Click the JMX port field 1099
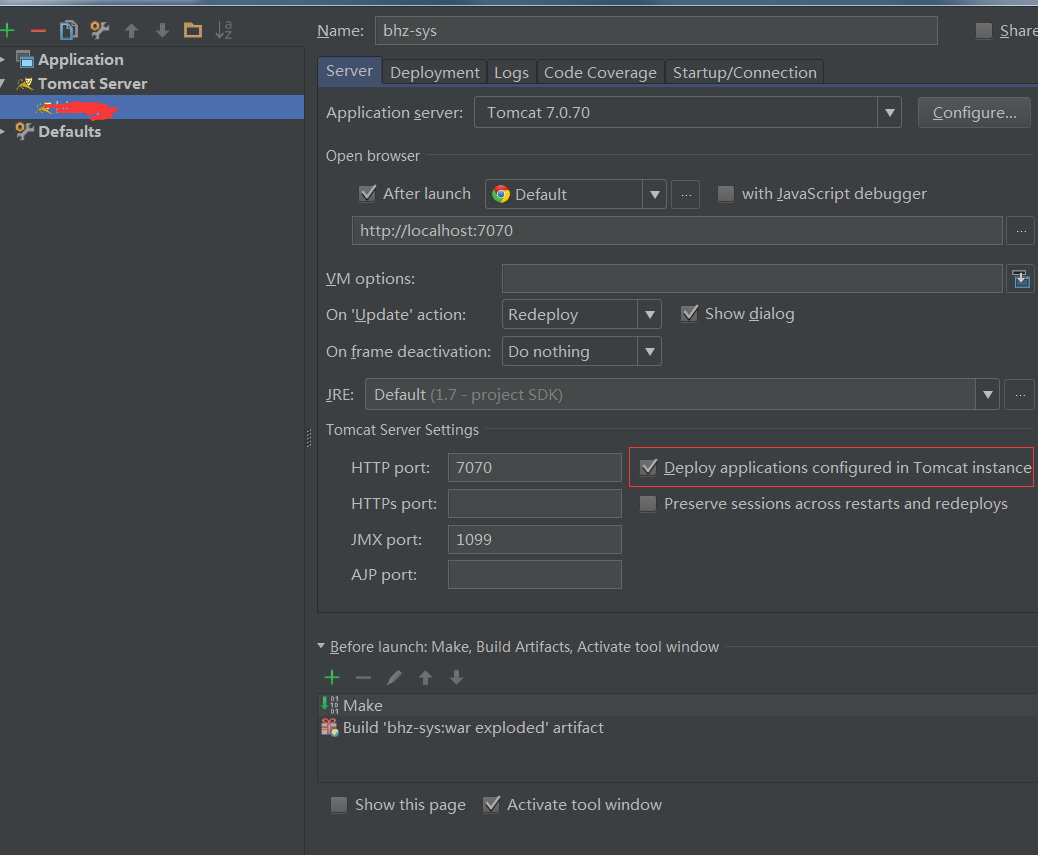1038x855 pixels. pyautogui.click(x=535, y=539)
